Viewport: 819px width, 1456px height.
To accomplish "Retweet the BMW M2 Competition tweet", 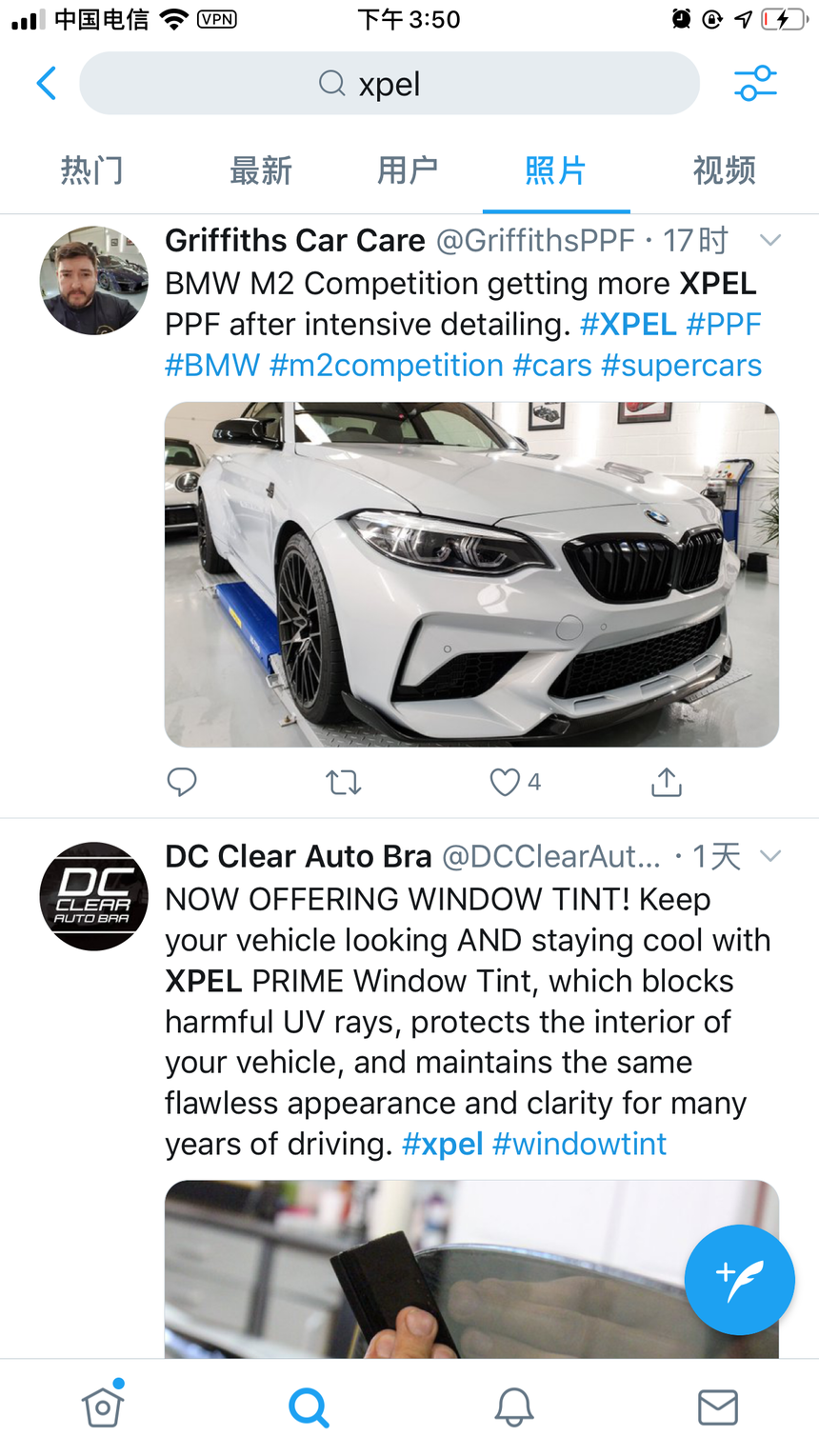I will (343, 783).
